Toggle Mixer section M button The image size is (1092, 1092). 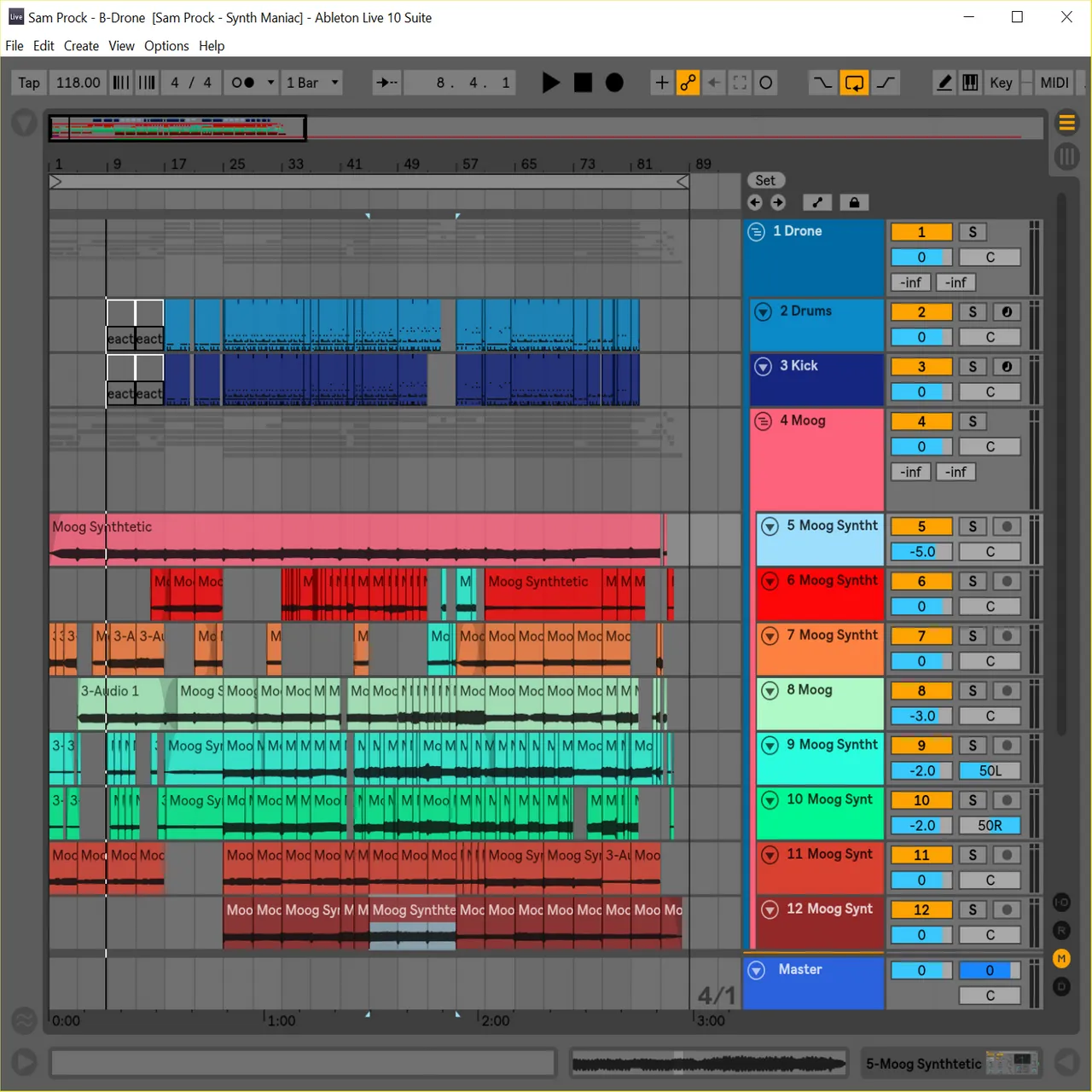pos(1061,959)
